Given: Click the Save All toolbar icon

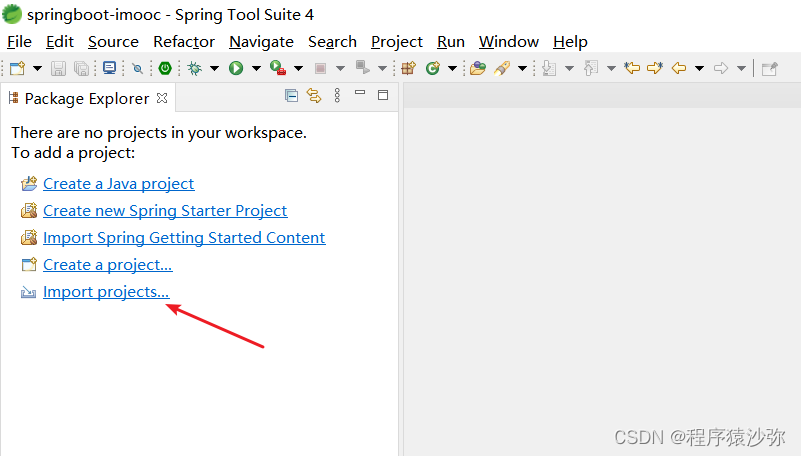Looking at the screenshot, I should pos(81,68).
